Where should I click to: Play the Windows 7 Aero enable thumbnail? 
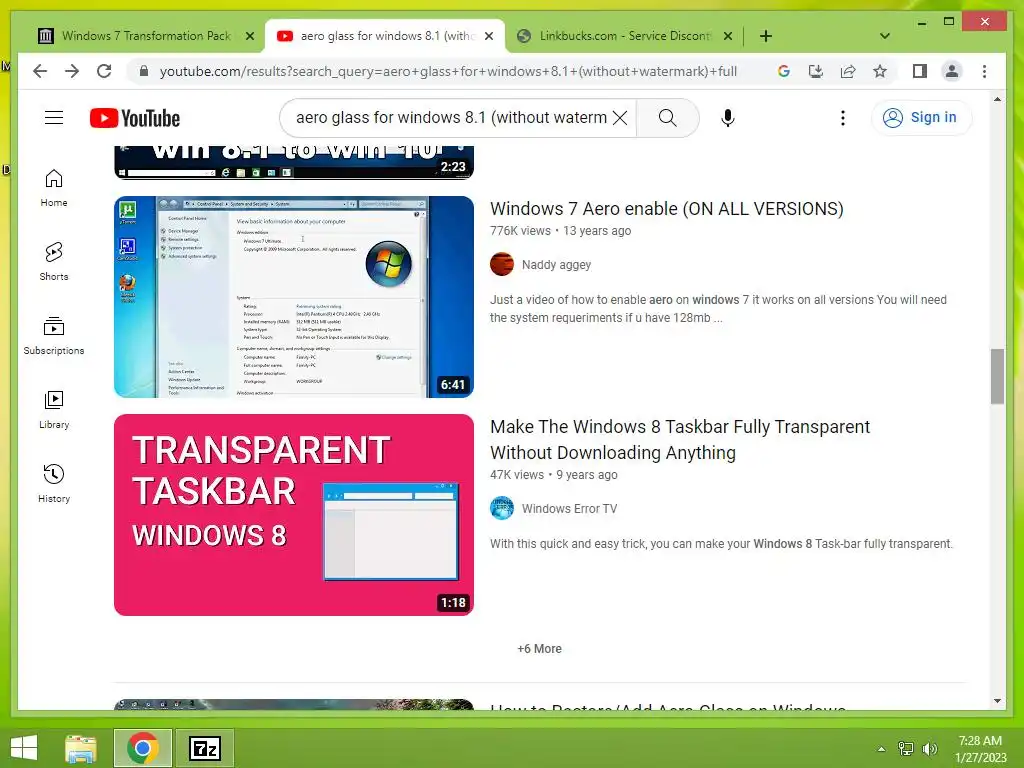(x=294, y=296)
